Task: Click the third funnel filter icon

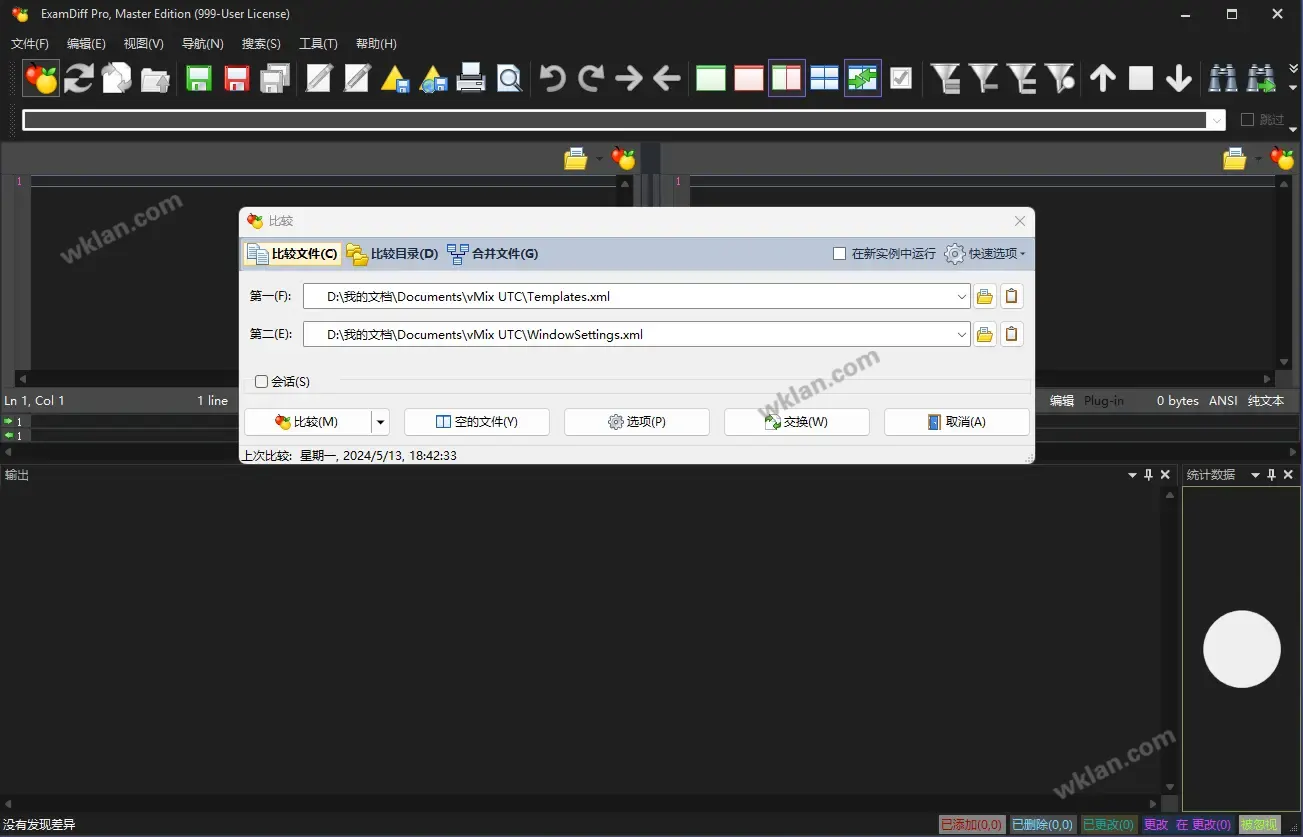Action: point(1021,78)
